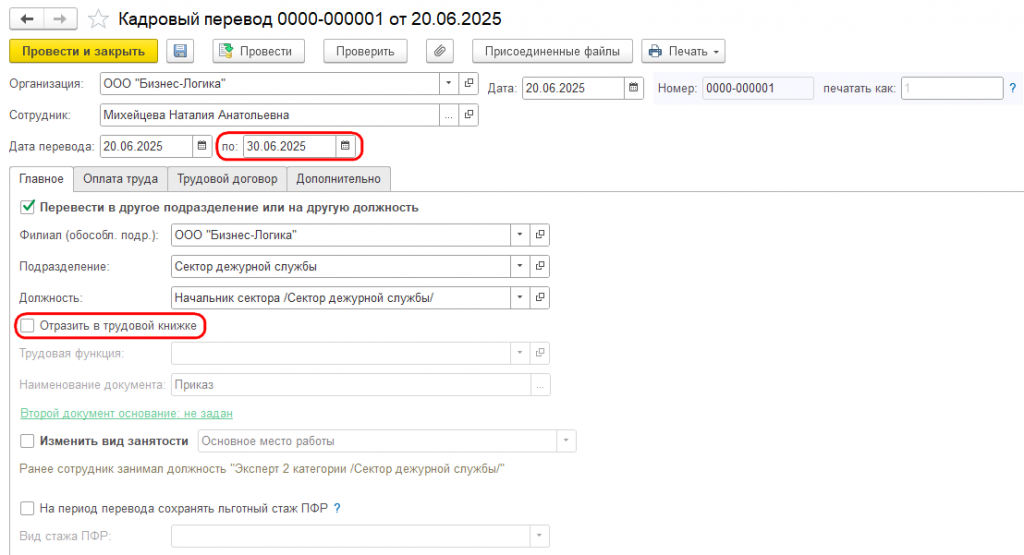This screenshot has width=1024, height=555.
Task: Go forward with the right arrow button
Action: click(x=60, y=19)
